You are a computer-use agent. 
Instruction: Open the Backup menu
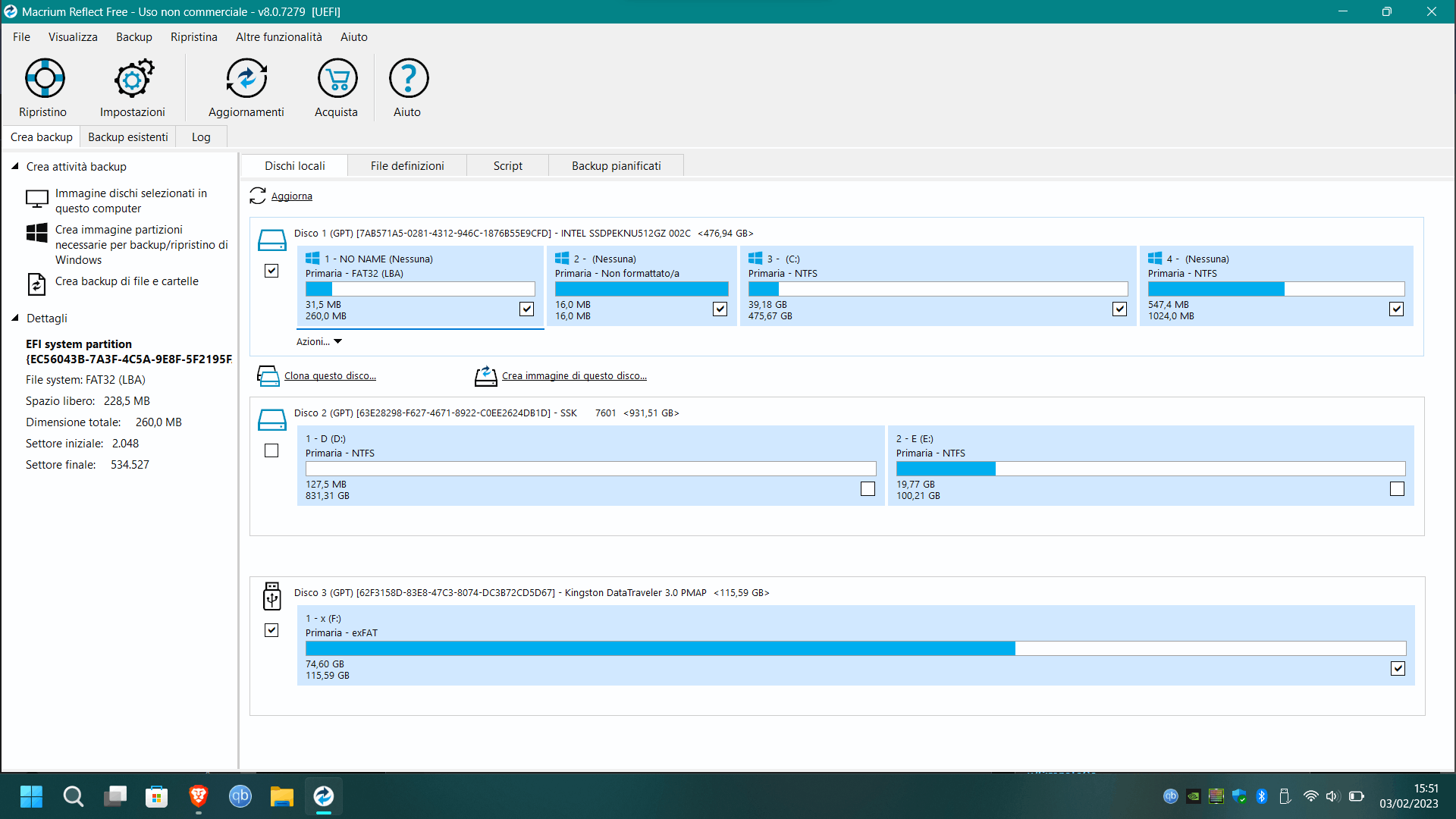(x=134, y=36)
